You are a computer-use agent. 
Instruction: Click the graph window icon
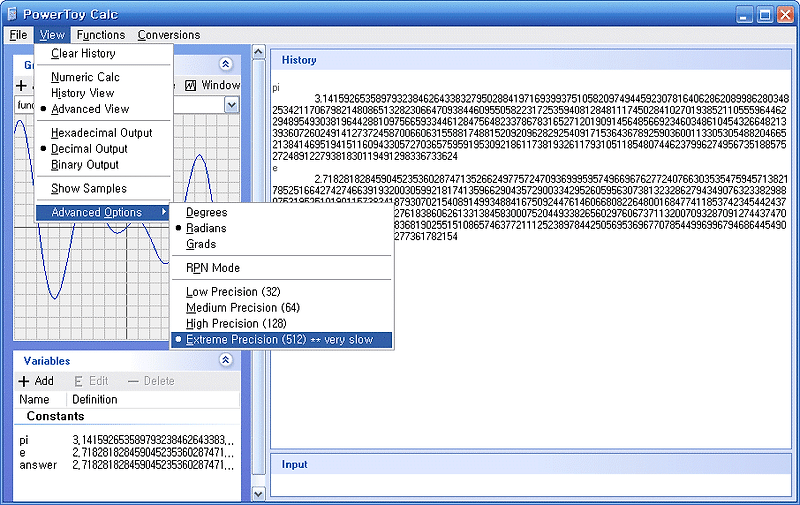click(190, 85)
